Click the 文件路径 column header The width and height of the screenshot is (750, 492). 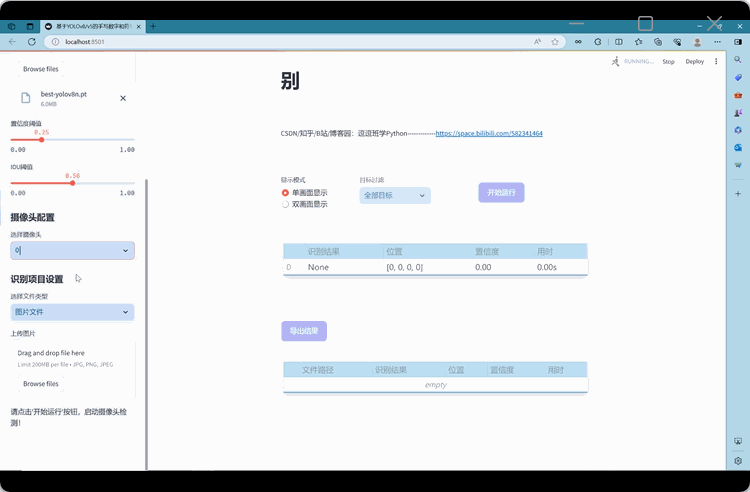point(318,370)
